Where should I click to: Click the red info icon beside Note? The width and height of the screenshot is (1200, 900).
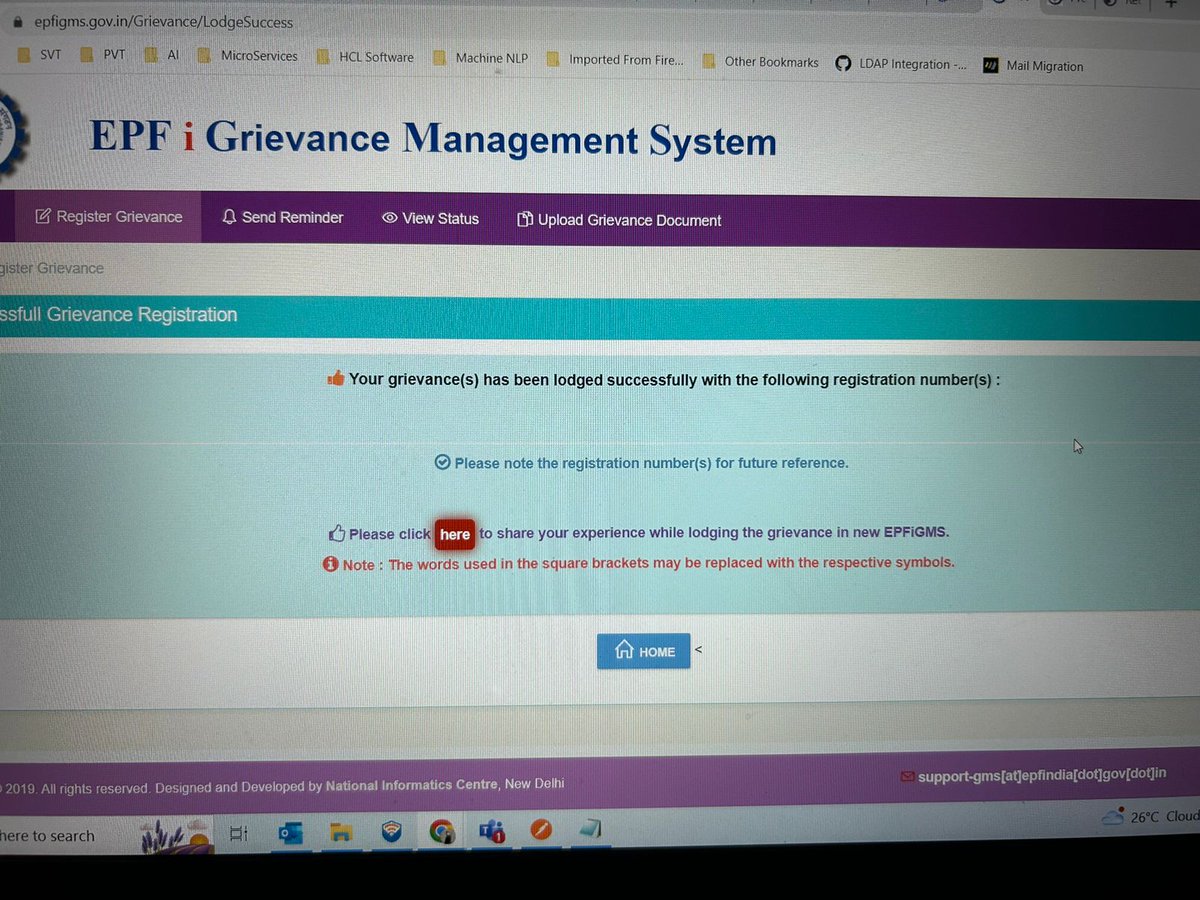click(x=330, y=564)
